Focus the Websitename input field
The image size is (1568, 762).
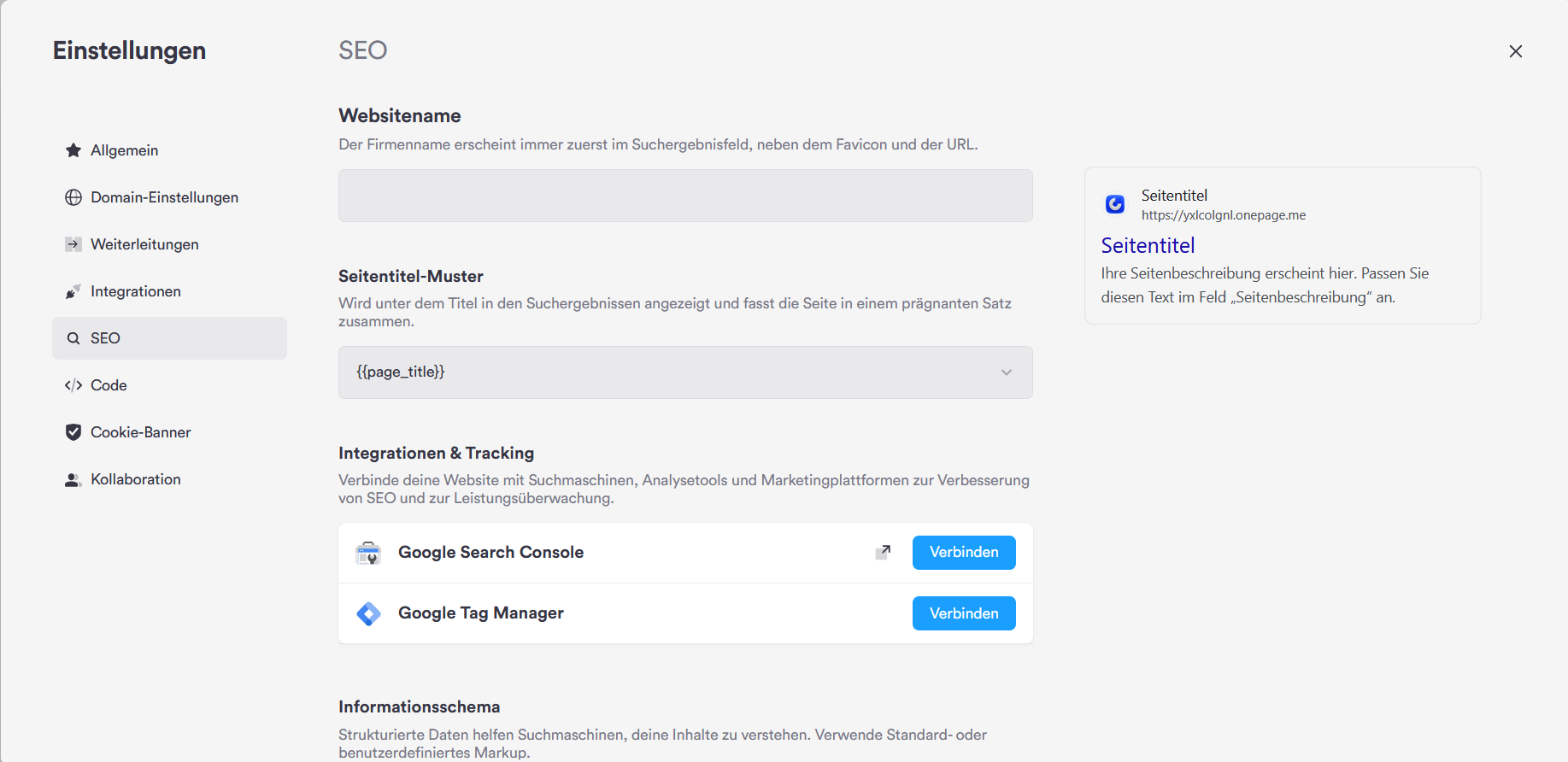685,196
